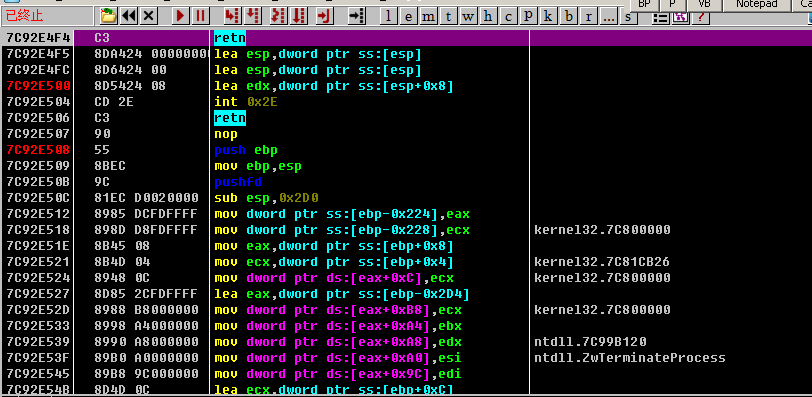This screenshot has width=812, height=397.
Task: Click the VB button at the top right
Action: [704, 5]
